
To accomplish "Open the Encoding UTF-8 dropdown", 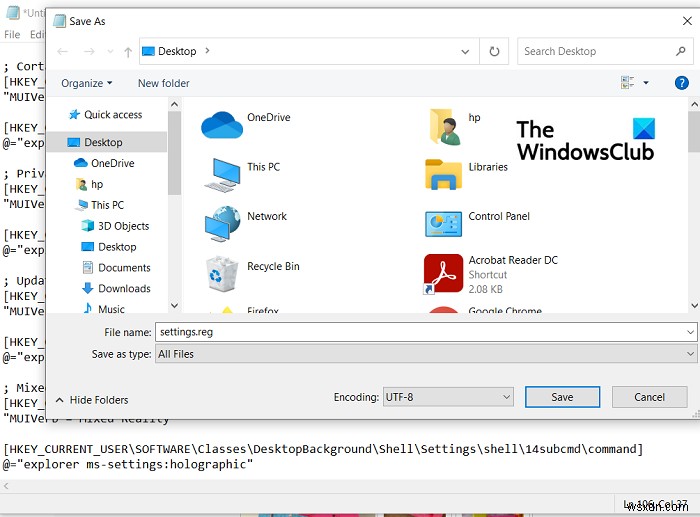I will coord(448,397).
